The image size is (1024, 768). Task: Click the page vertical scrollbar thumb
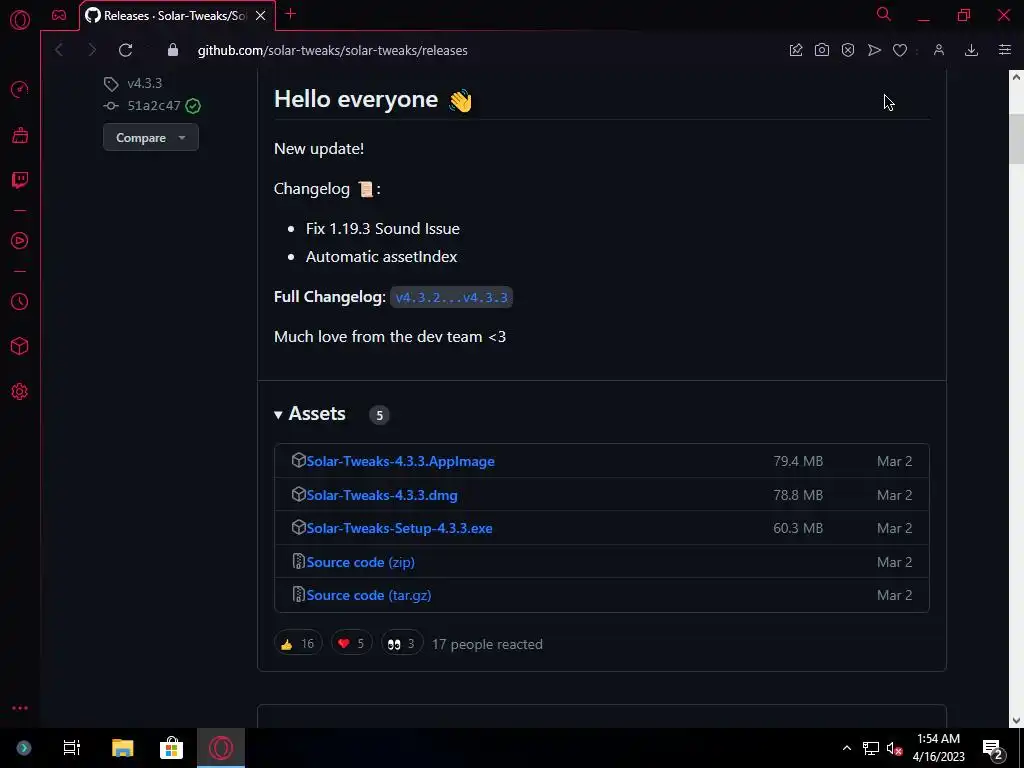[x=1016, y=139]
